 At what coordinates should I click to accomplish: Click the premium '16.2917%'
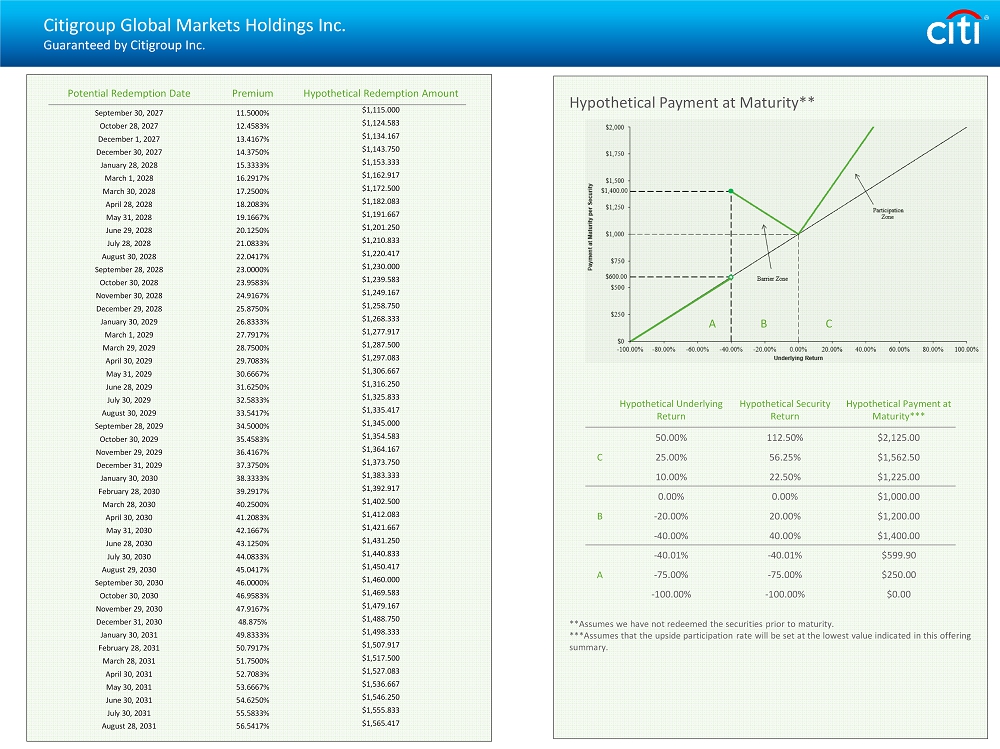point(253,178)
